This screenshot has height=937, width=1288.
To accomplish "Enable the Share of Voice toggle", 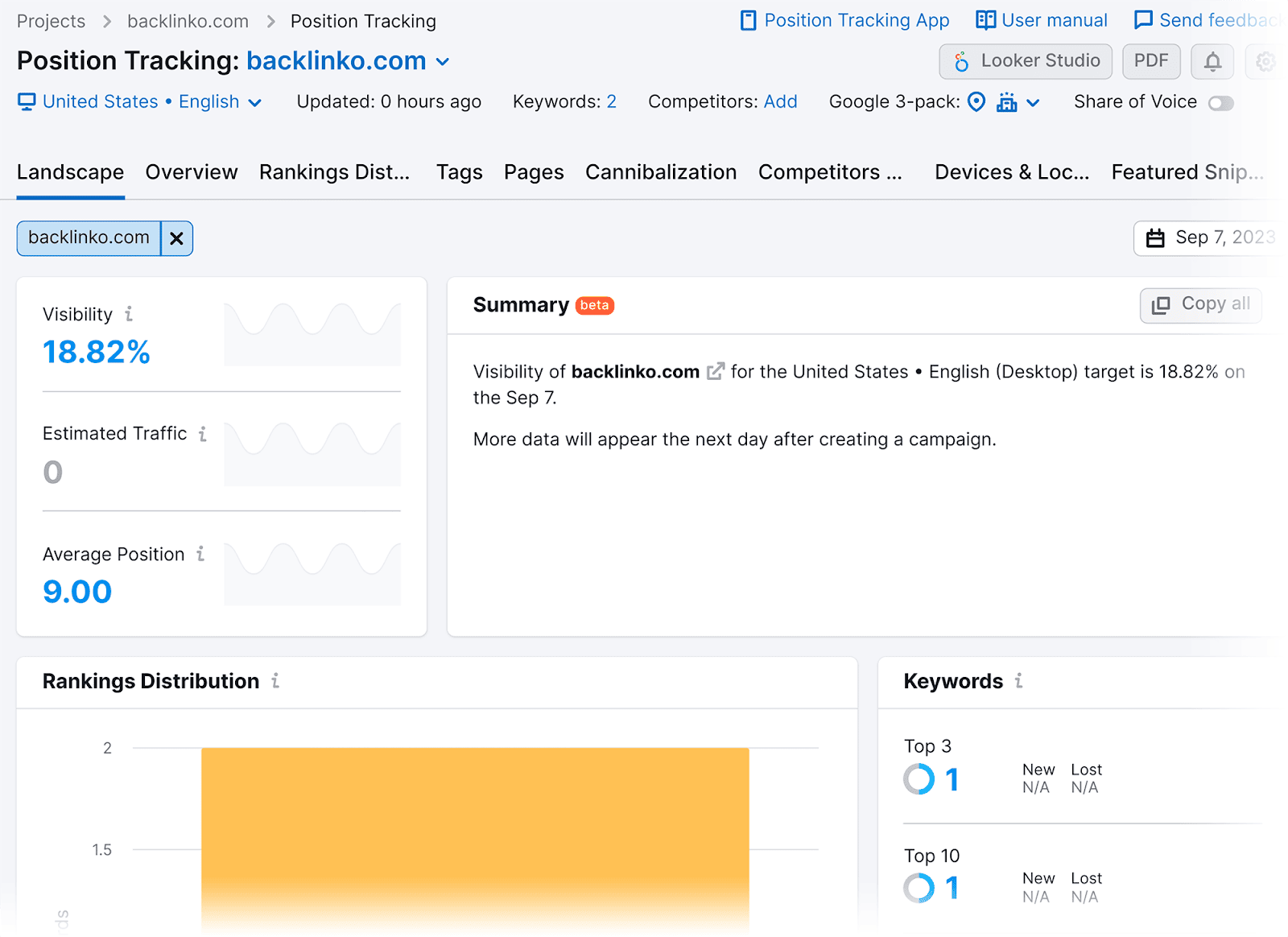I will click(1220, 103).
